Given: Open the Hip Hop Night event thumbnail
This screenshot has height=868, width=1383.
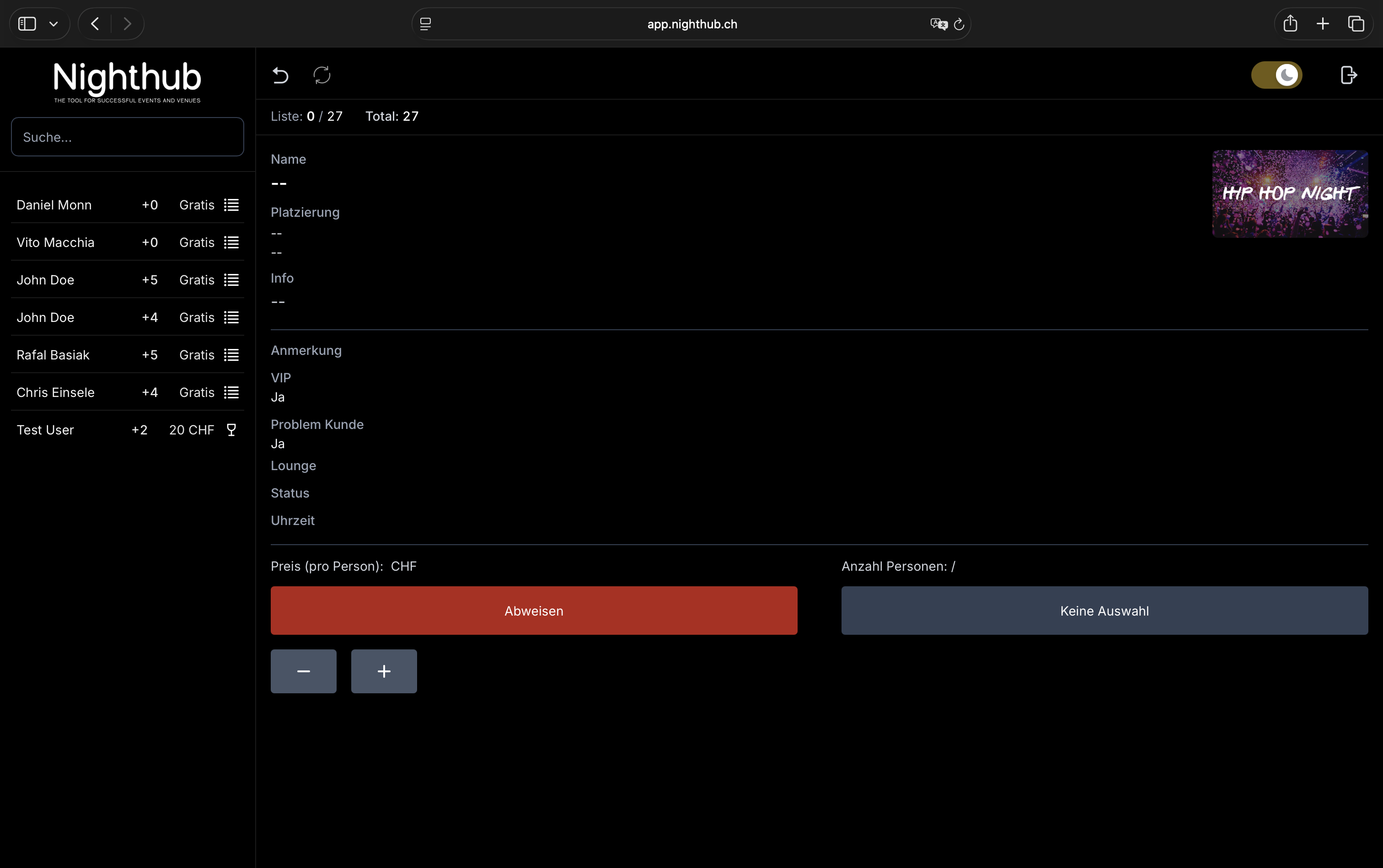Looking at the screenshot, I should (1290, 193).
